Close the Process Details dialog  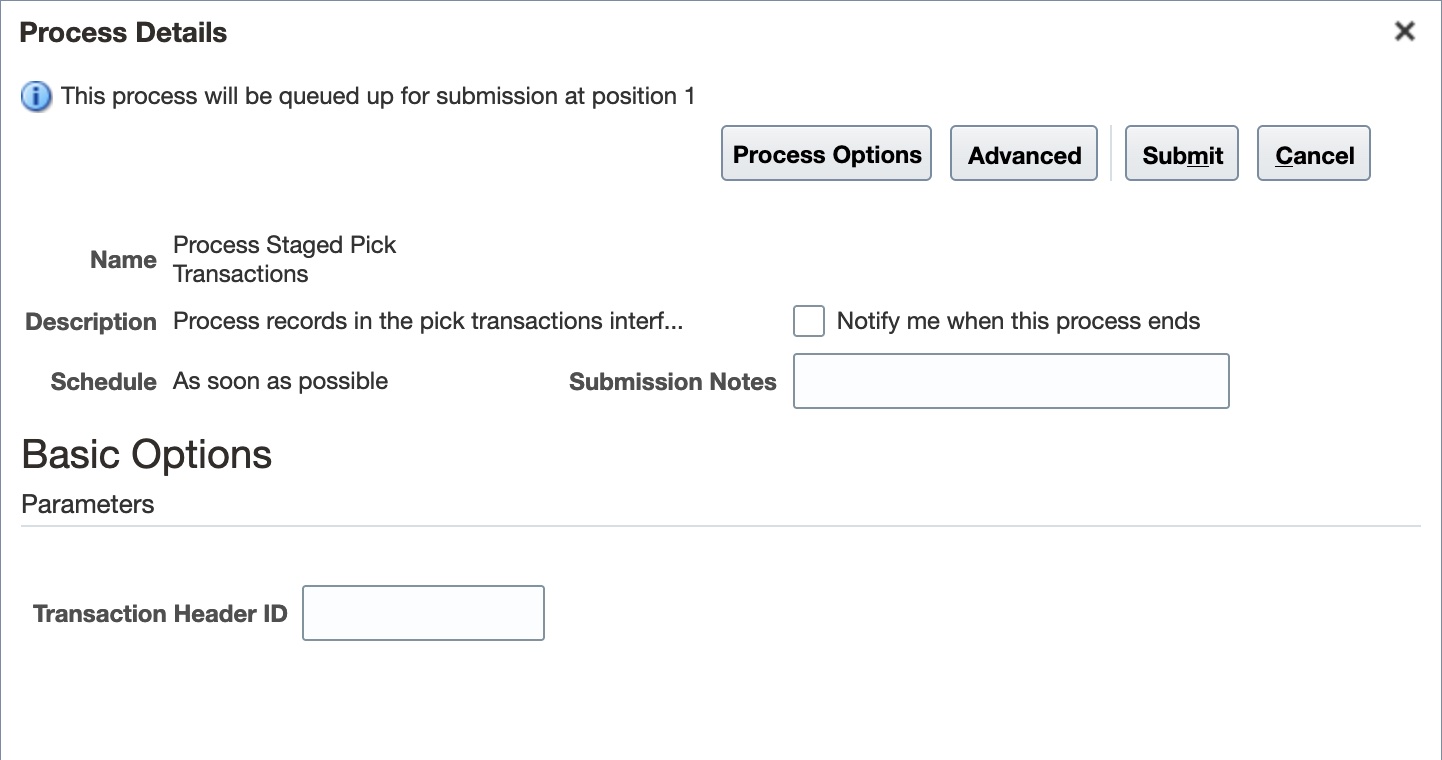(1405, 32)
